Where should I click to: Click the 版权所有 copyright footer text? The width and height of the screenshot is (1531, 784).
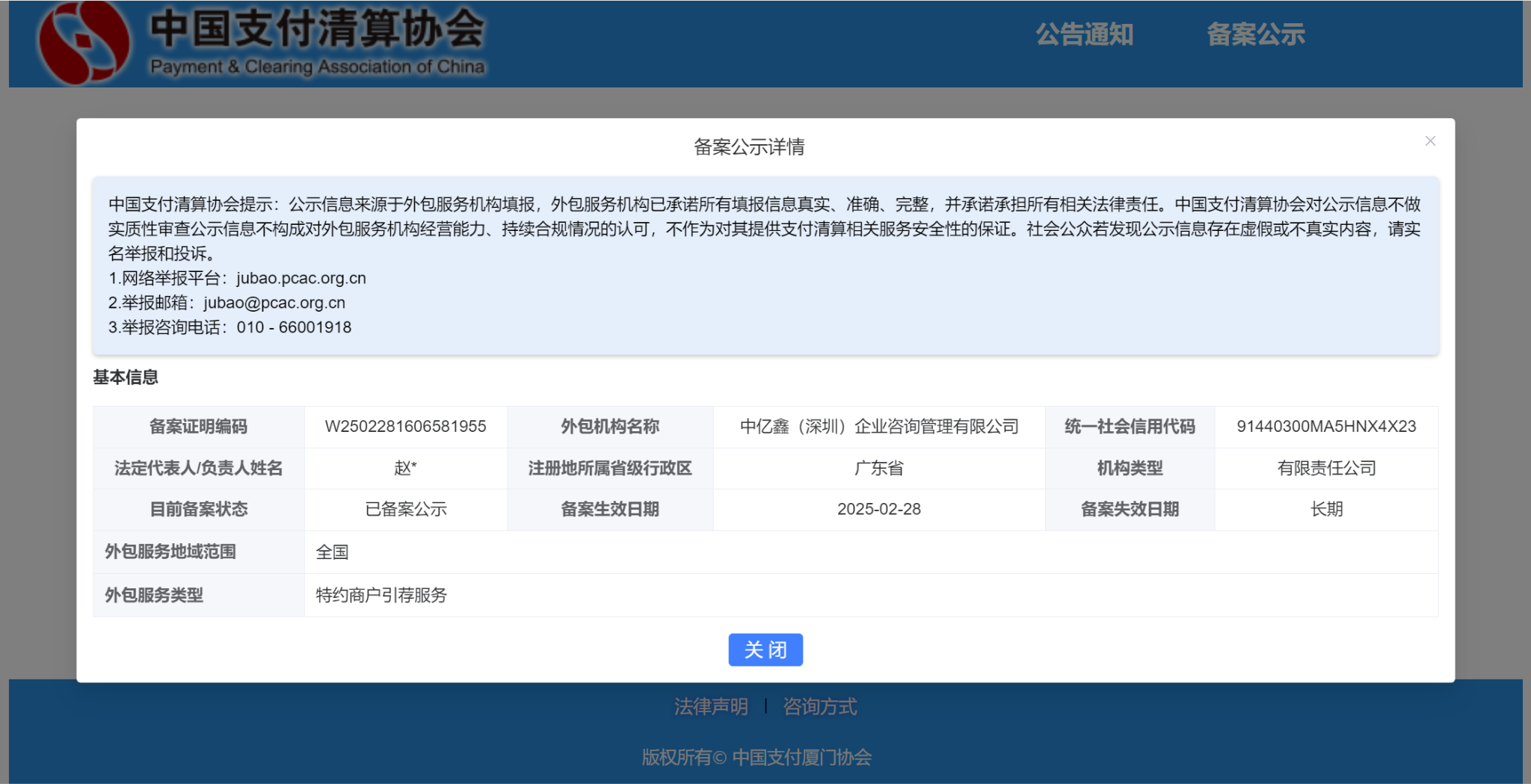pyautogui.click(x=757, y=757)
